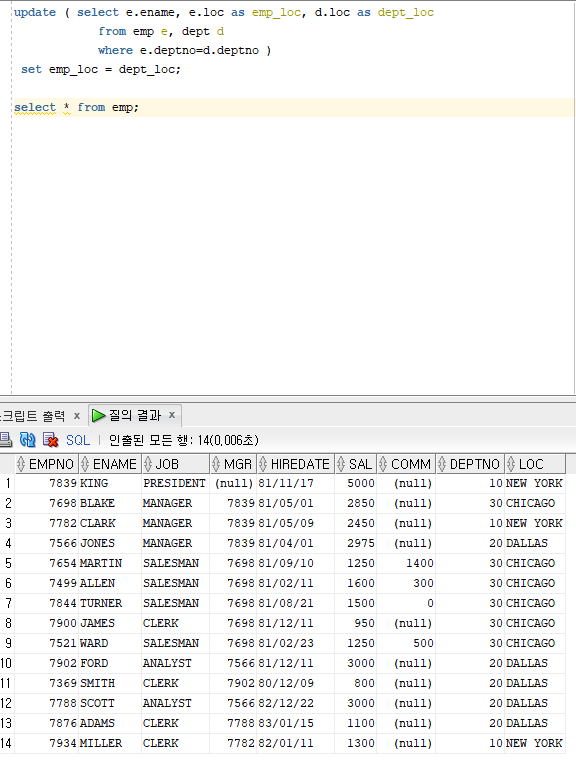Click the cell containing KING
The height and width of the screenshot is (762, 576).
point(110,484)
